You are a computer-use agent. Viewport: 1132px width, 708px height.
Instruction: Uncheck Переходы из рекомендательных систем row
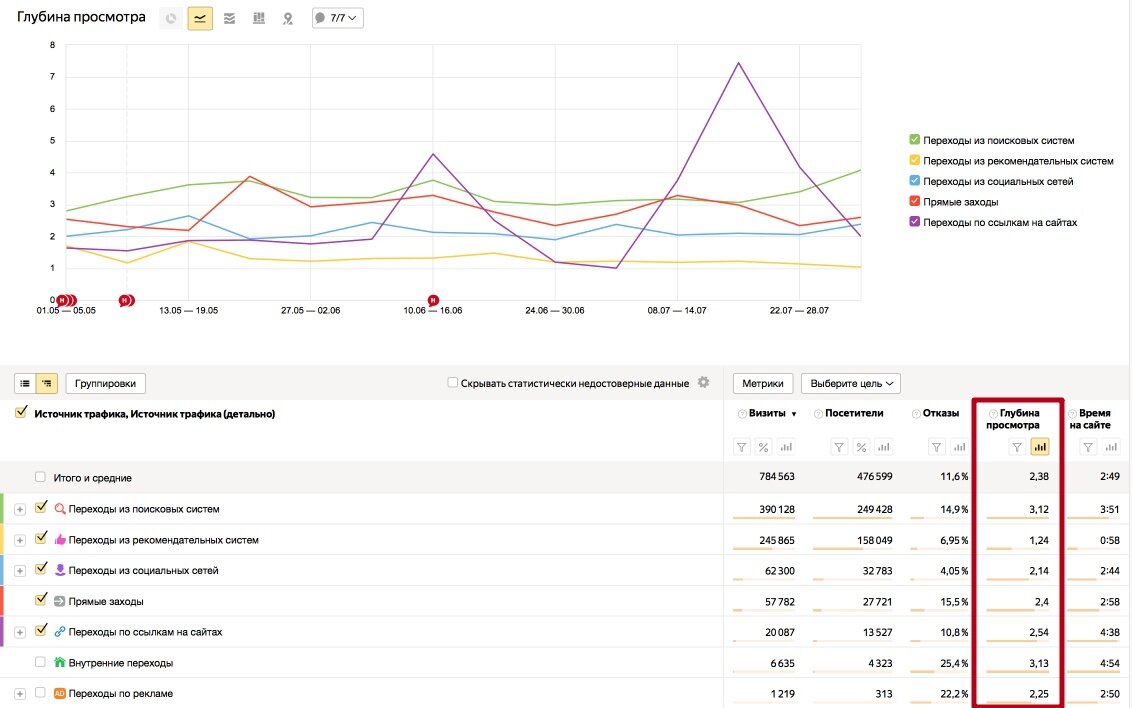(x=41, y=539)
